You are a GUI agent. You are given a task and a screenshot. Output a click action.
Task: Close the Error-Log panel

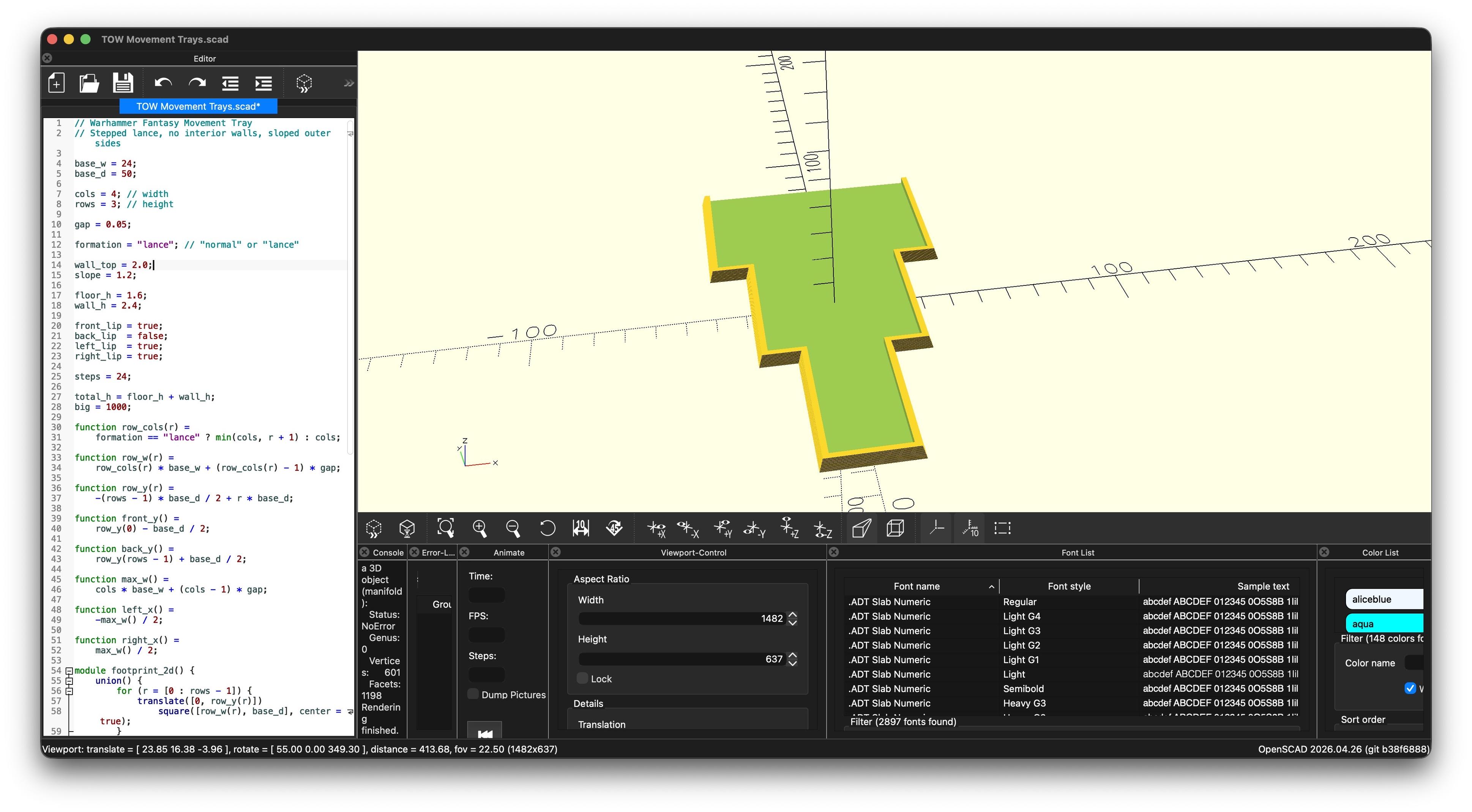[x=415, y=552]
